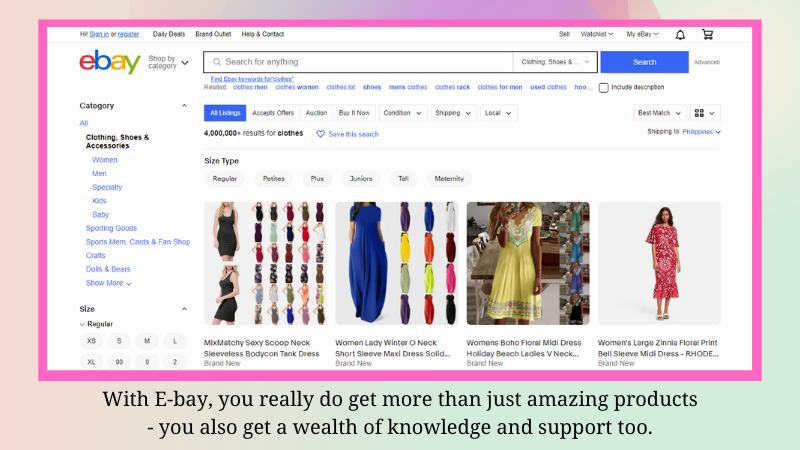Click the blue Search button
Image resolution: width=800 pixels, height=450 pixels.
pyautogui.click(x=644, y=62)
